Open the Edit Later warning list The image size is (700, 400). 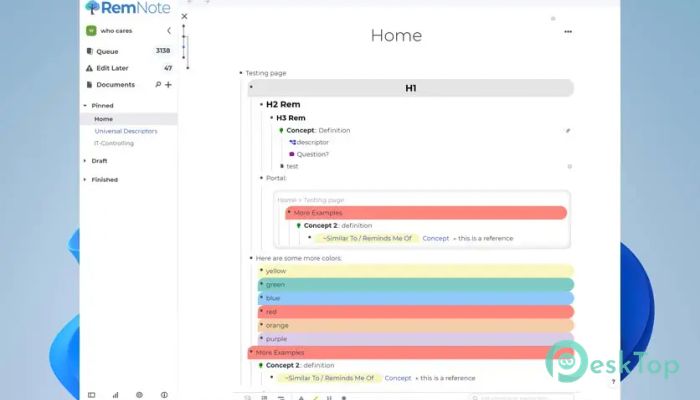pyautogui.click(x=112, y=67)
